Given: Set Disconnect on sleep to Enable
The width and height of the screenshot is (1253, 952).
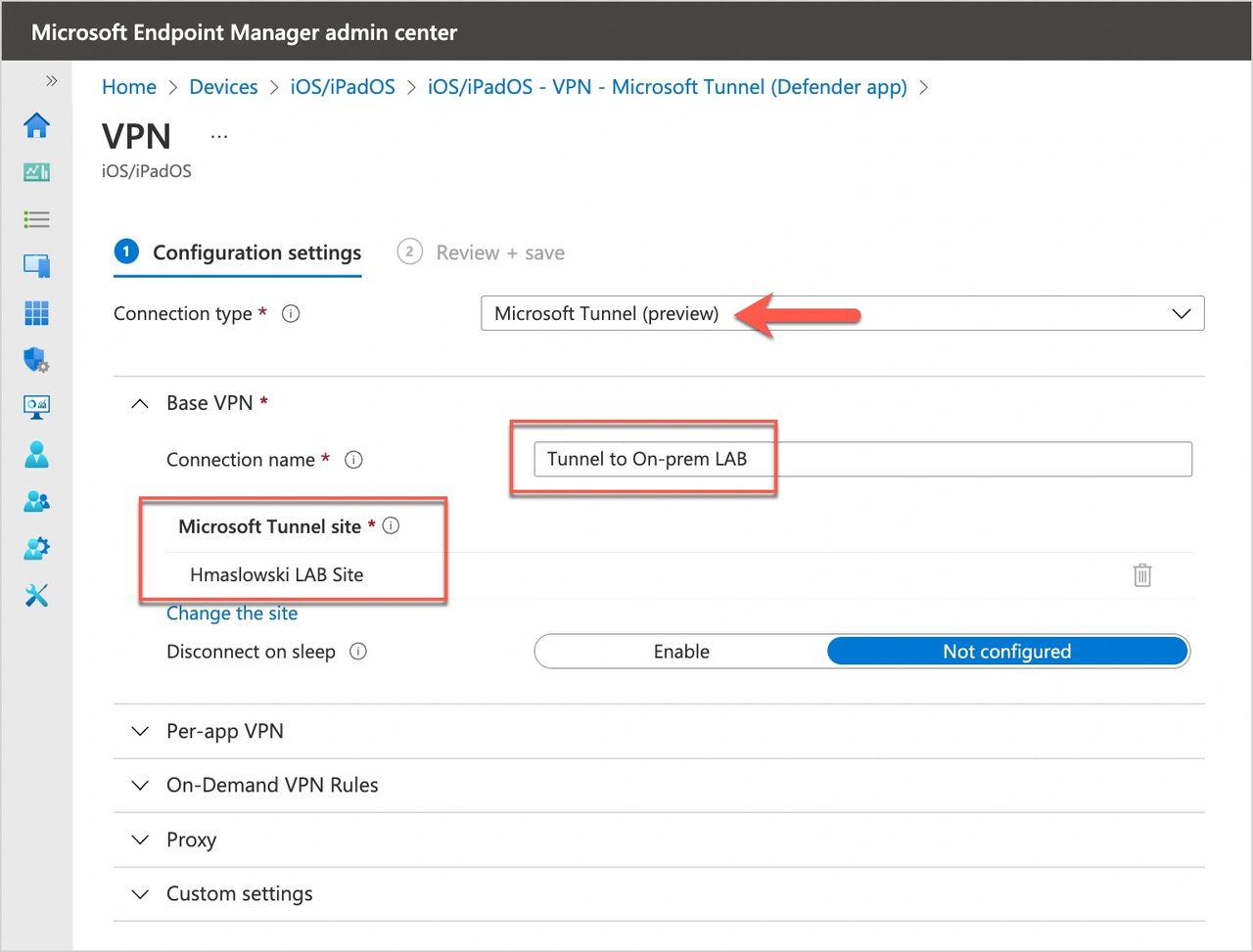Looking at the screenshot, I should (681, 652).
